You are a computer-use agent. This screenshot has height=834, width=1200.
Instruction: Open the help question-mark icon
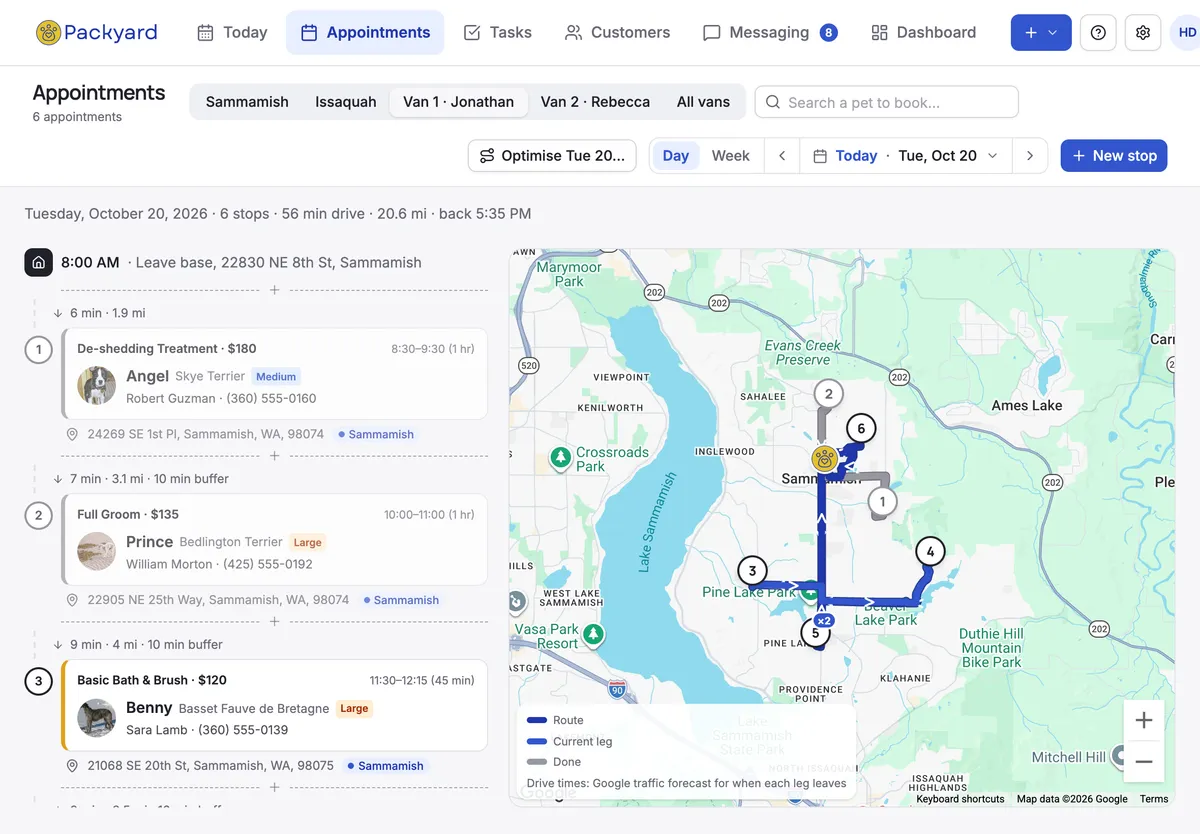tap(1098, 33)
